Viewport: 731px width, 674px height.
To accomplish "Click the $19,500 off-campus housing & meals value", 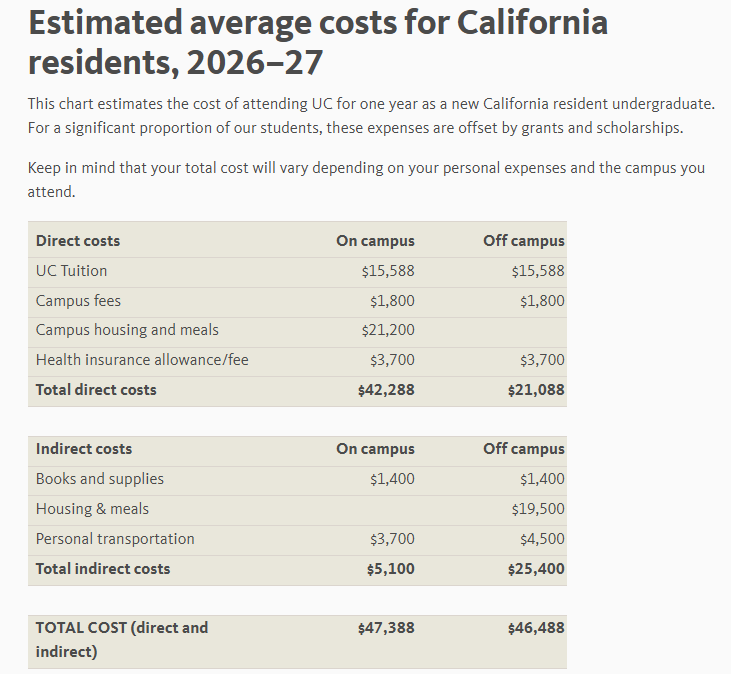I will [538, 509].
